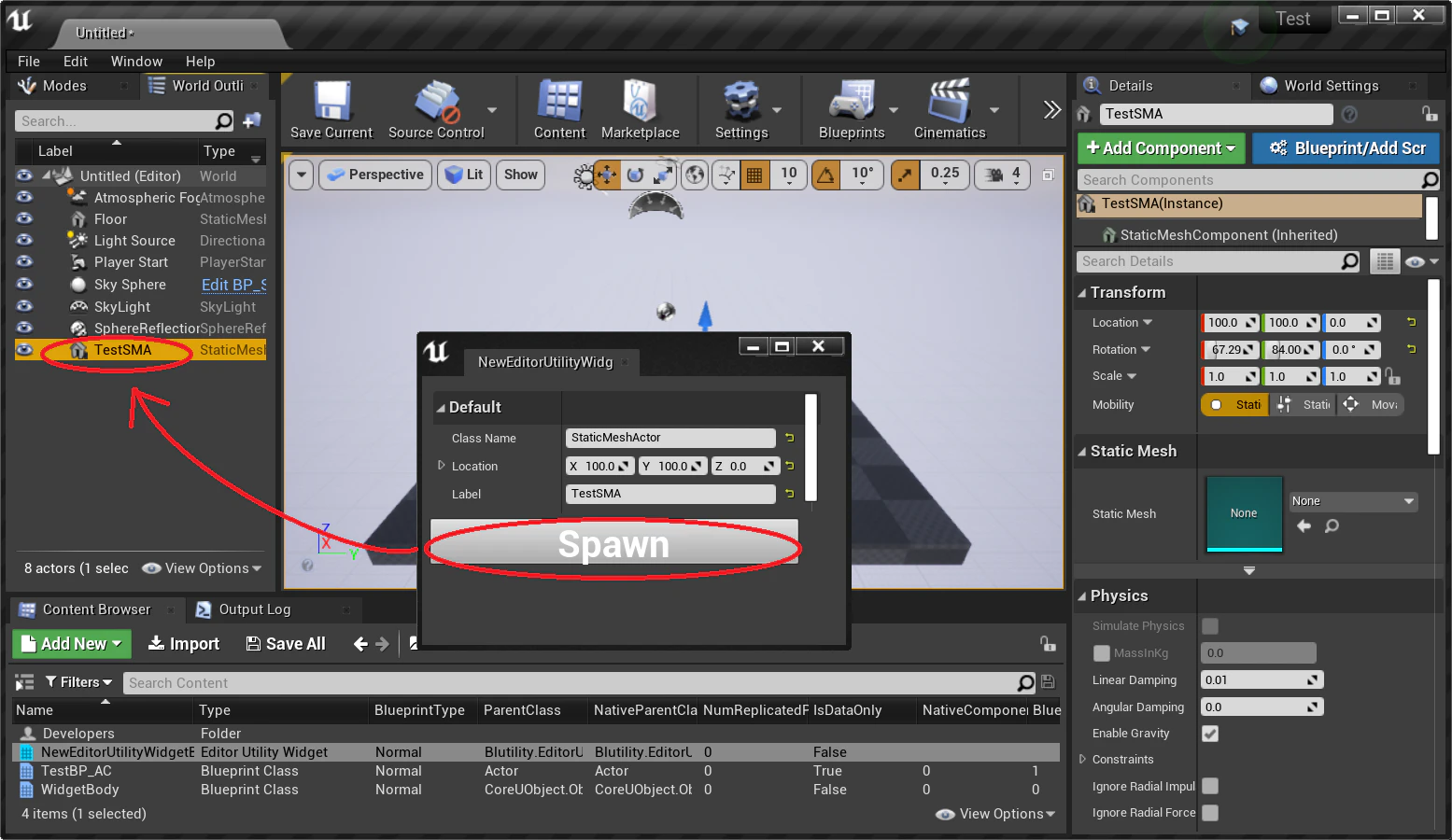This screenshot has height=840, width=1452.
Task: Click the Save All button
Action: click(286, 644)
